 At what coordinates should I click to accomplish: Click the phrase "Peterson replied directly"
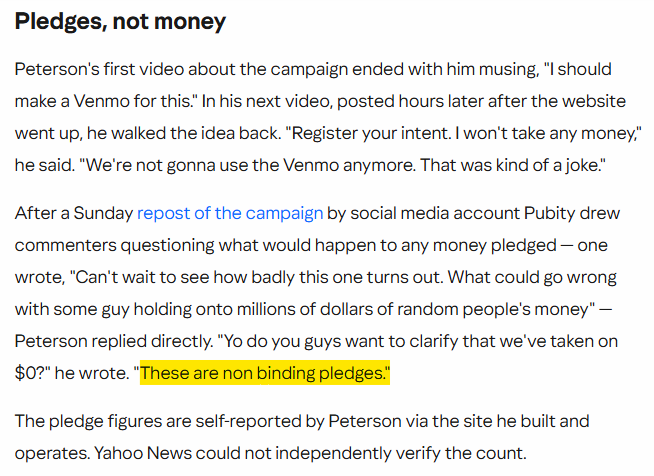[113, 342]
